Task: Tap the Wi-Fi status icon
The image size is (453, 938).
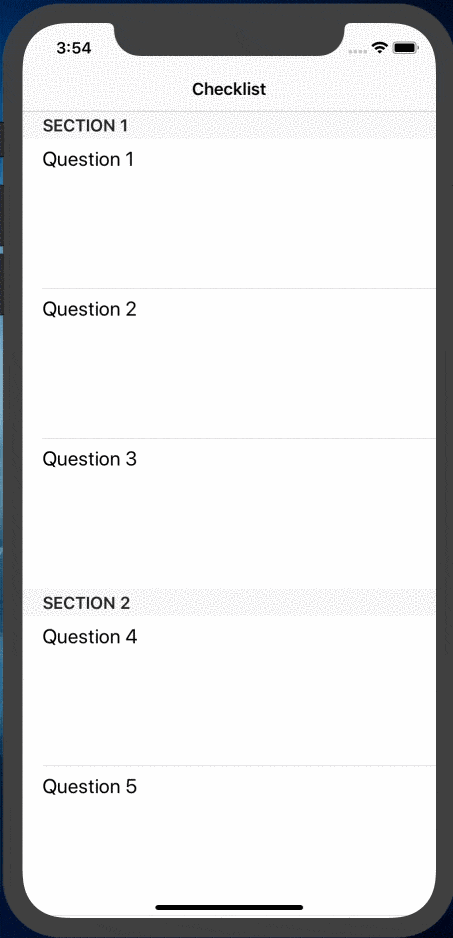Action: click(379, 48)
